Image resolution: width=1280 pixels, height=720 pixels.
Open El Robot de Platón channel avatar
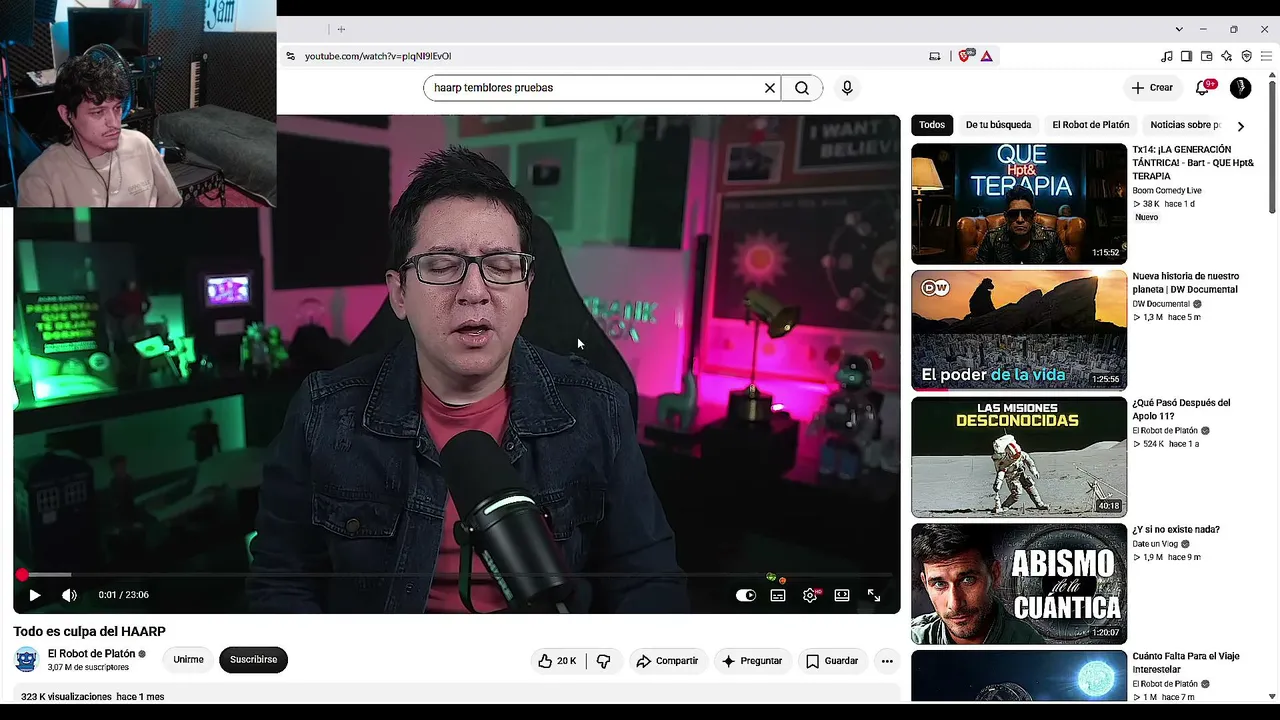pyautogui.click(x=26, y=660)
